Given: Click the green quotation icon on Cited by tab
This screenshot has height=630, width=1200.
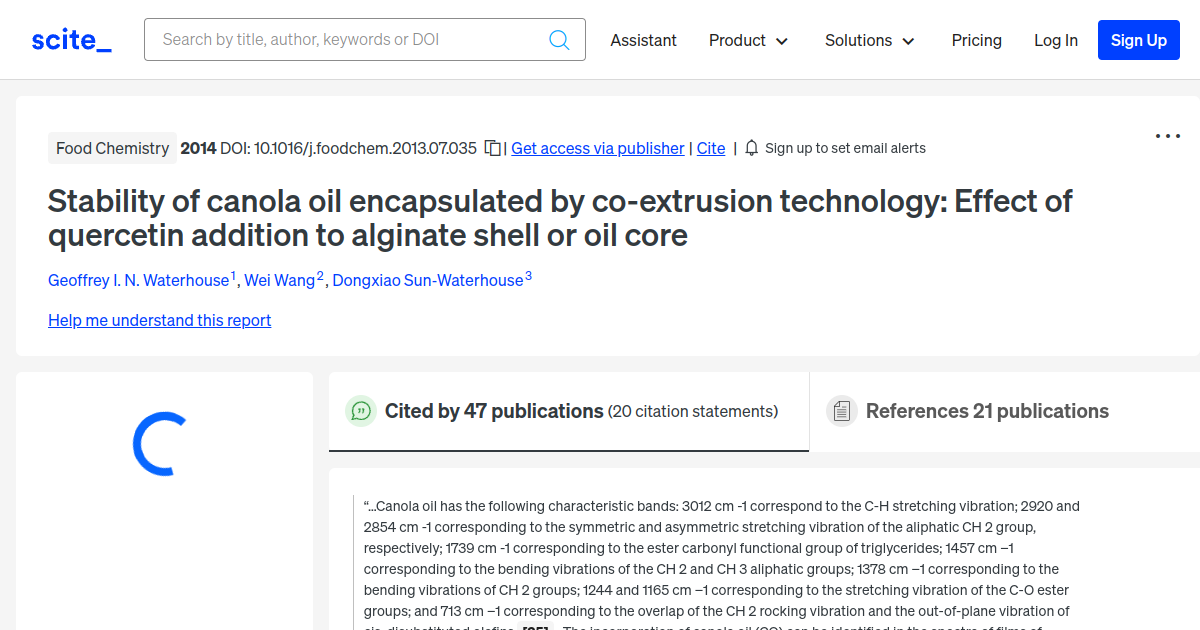Looking at the screenshot, I should pos(361,411).
